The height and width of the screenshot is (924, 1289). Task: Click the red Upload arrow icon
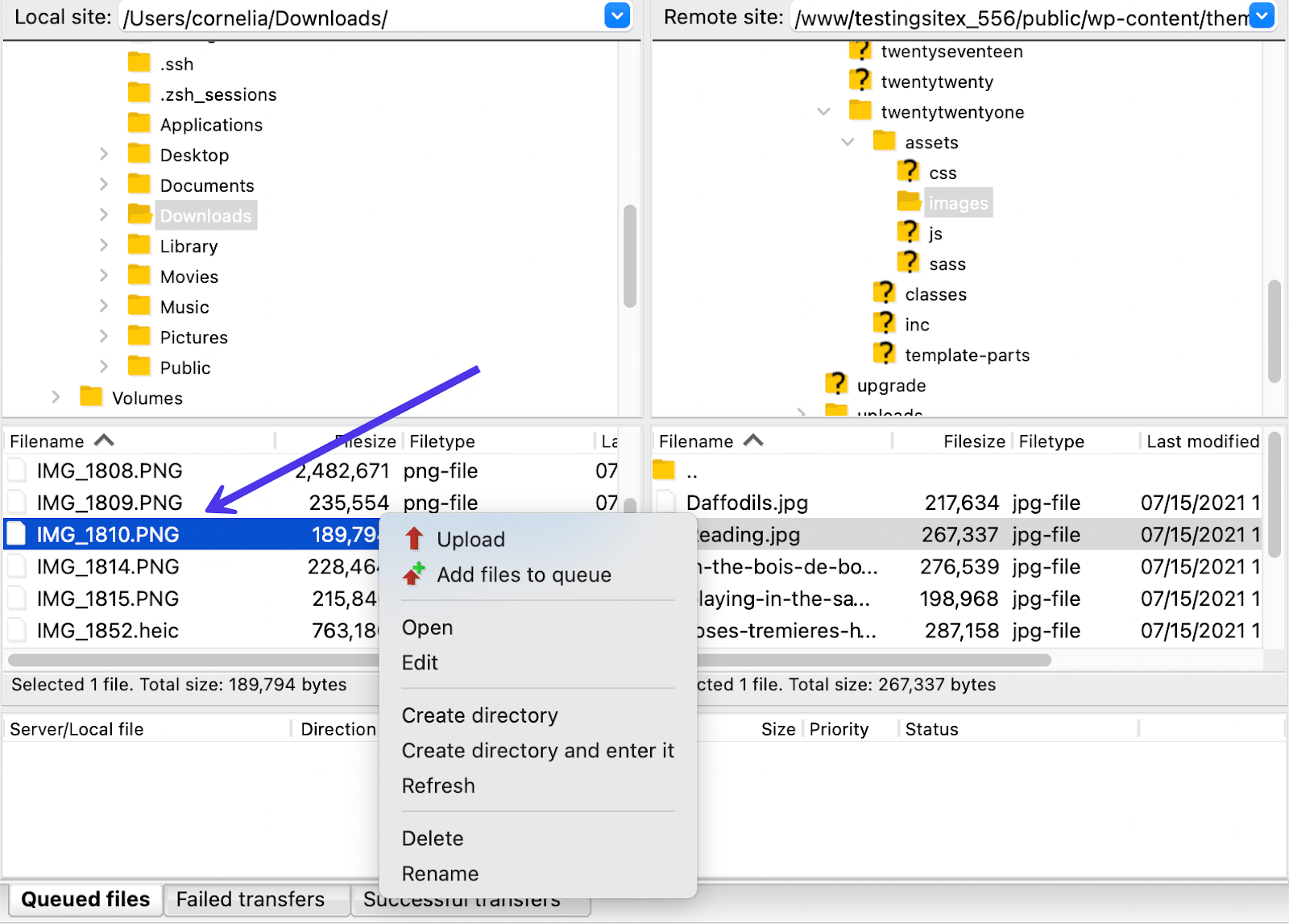[x=415, y=538]
